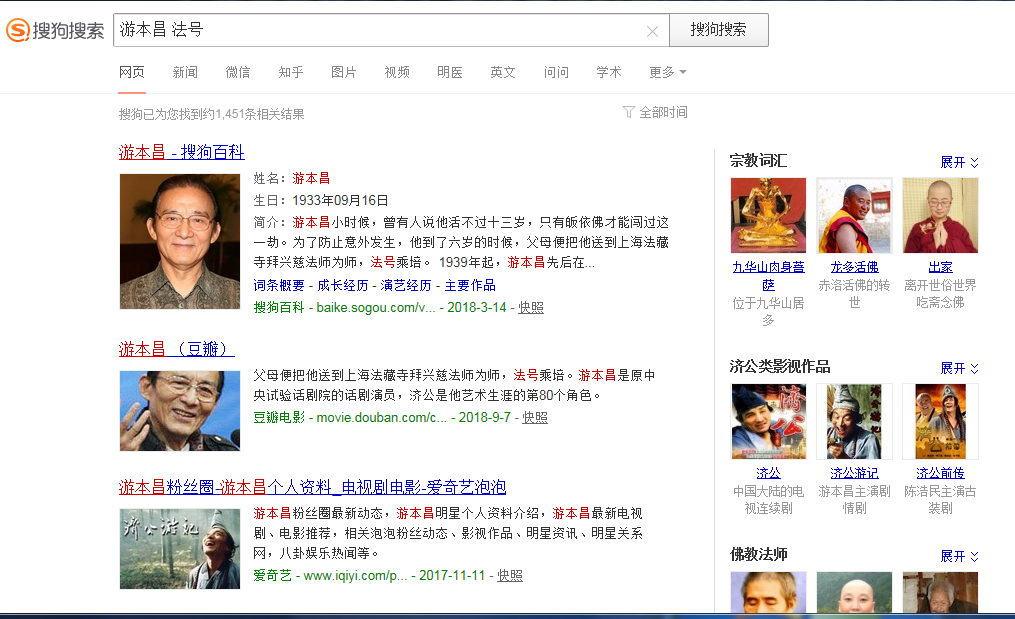Viewport: 1015px width, 619px height.
Task: Select the 学术 tab
Action: [x=609, y=72]
